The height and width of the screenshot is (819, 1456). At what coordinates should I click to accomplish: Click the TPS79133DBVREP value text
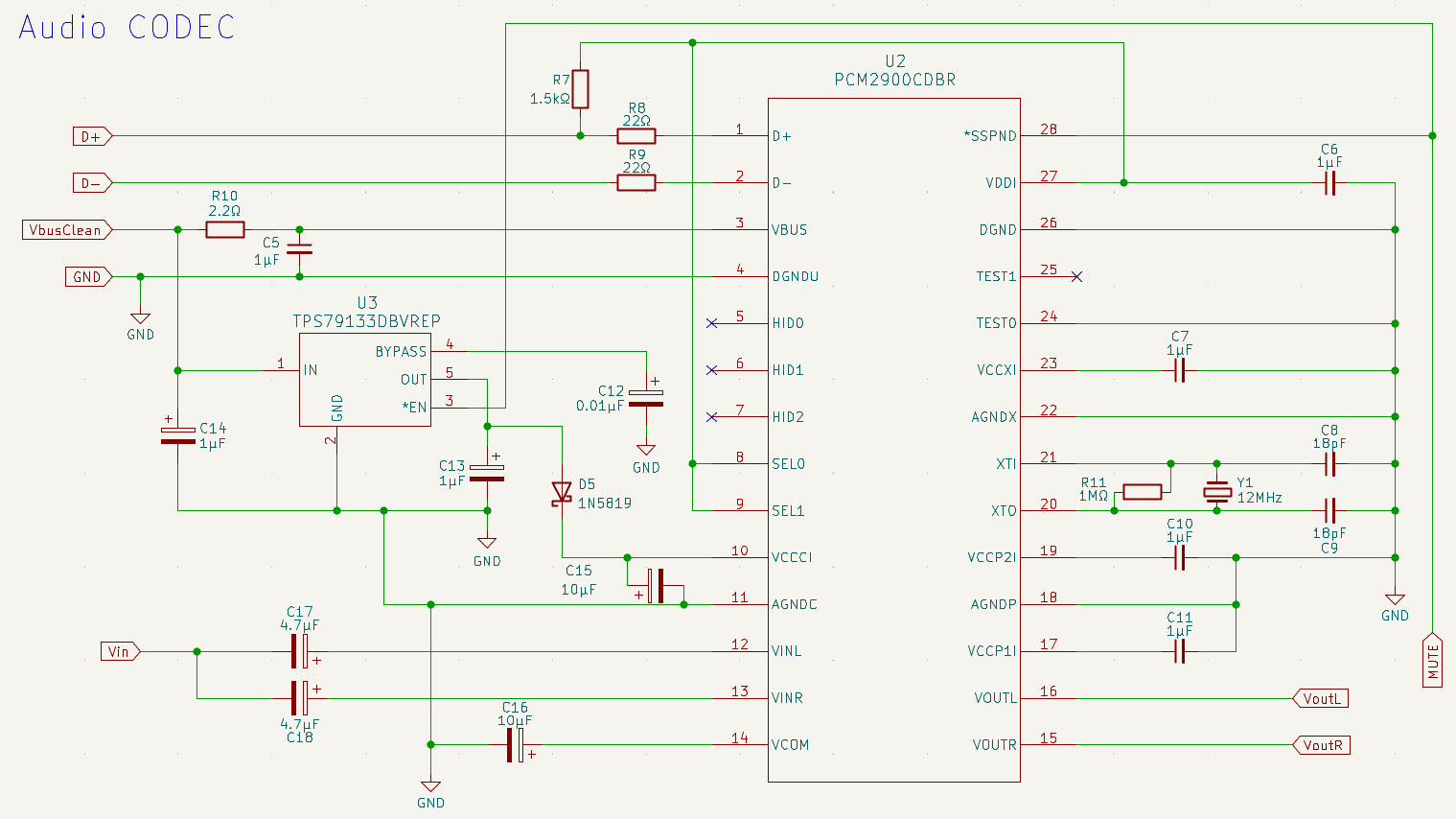367,321
